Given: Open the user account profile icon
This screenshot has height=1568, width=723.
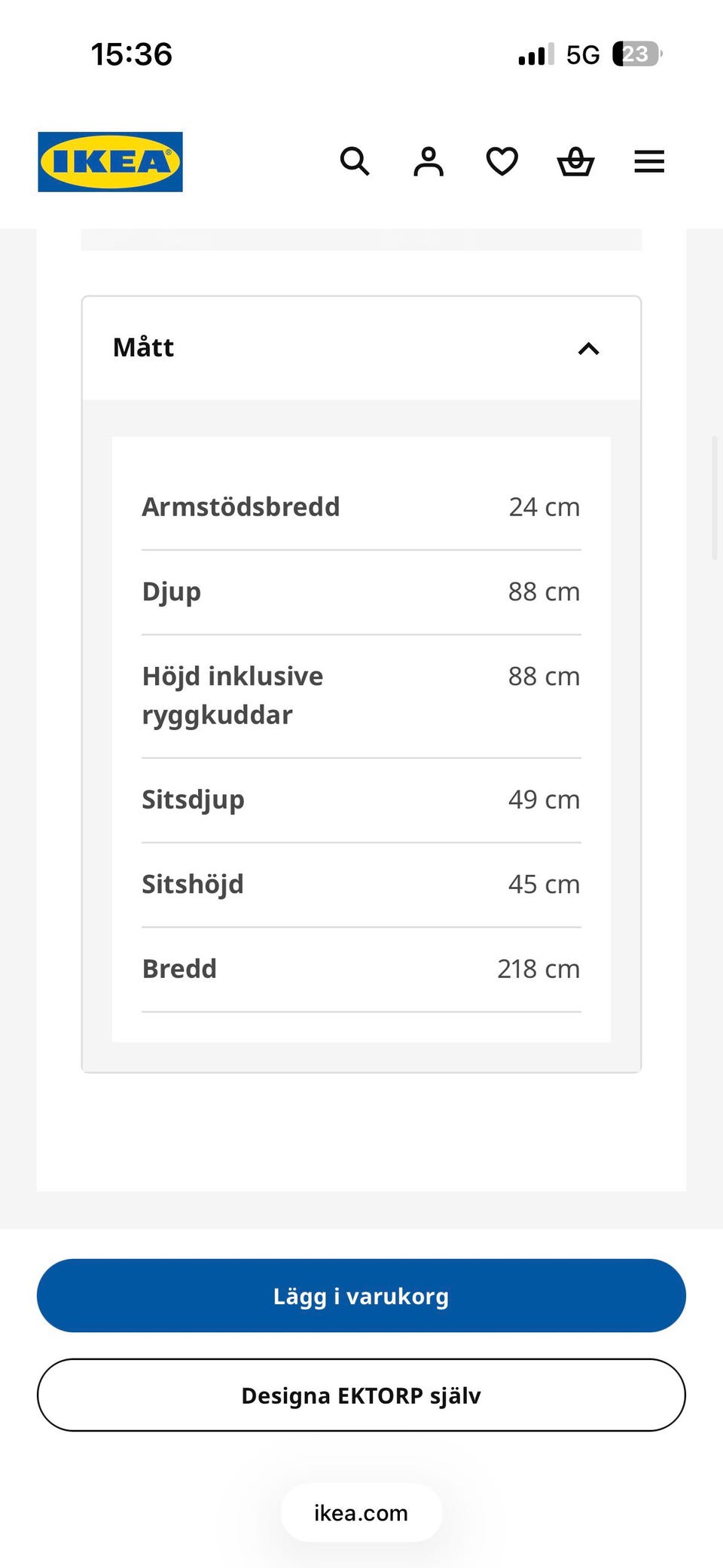Looking at the screenshot, I should click(x=429, y=161).
